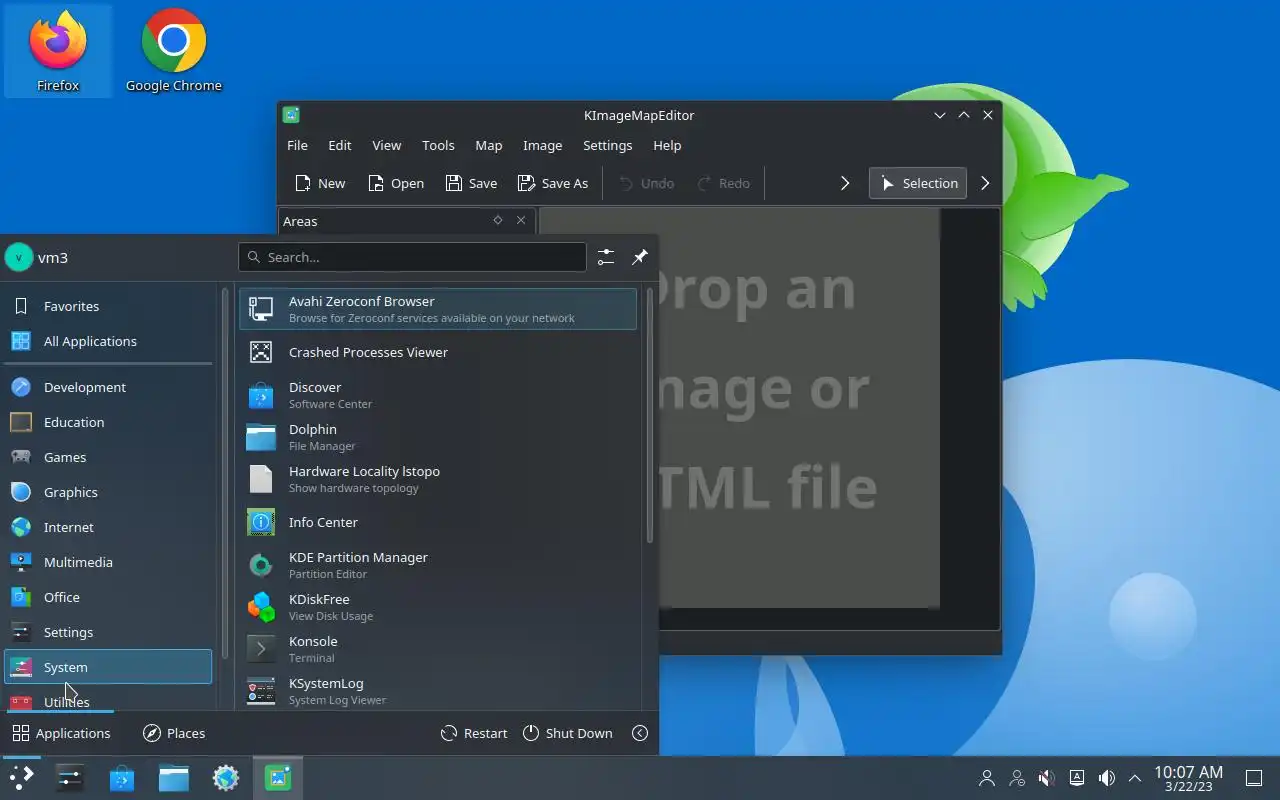Launch Hardware Locality lstopo
1280x800 pixels.
point(438,479)
